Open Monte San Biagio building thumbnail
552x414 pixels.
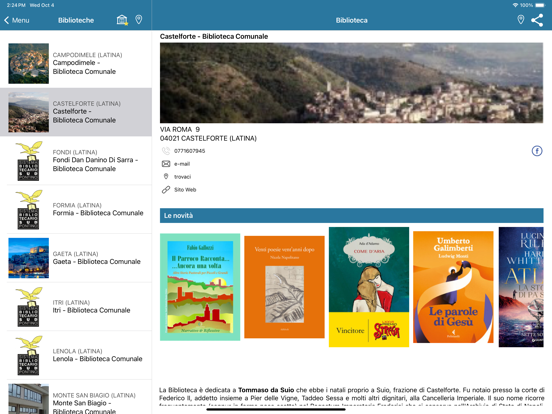click(29, 399)
